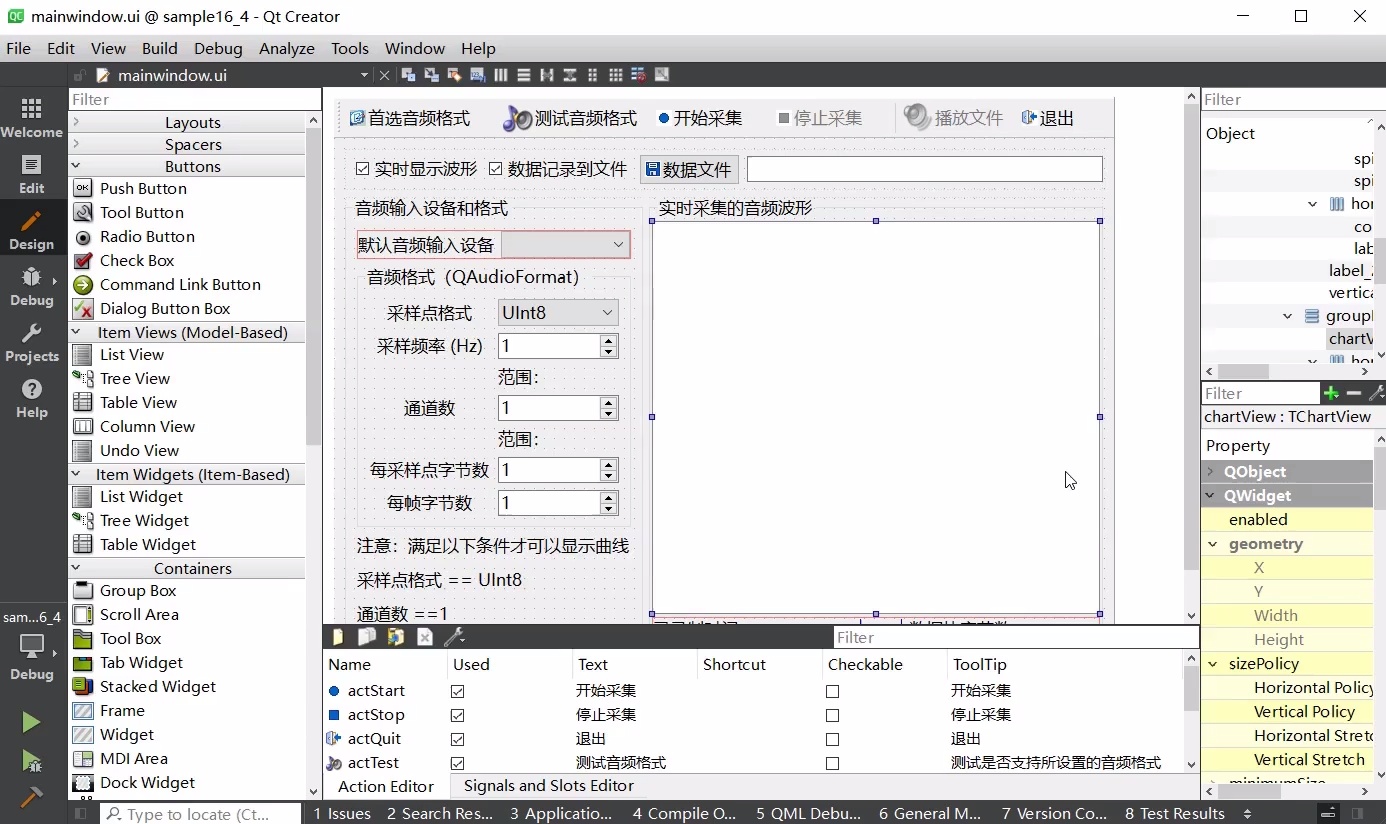This screenshot has width=1386, height=824.
Task: Open the Tools menu
Action: pos(350,48)
